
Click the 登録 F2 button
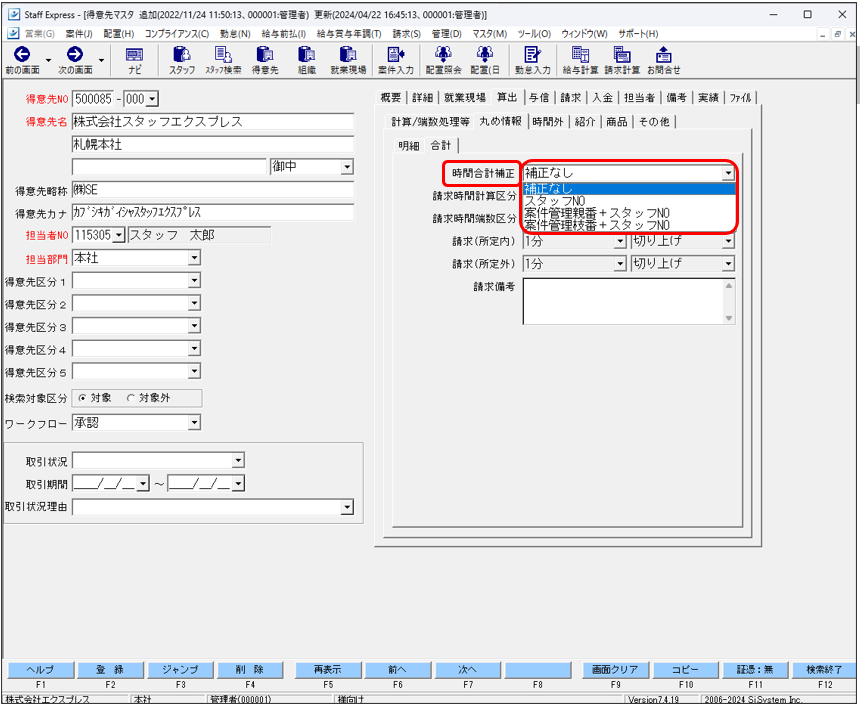110,670
